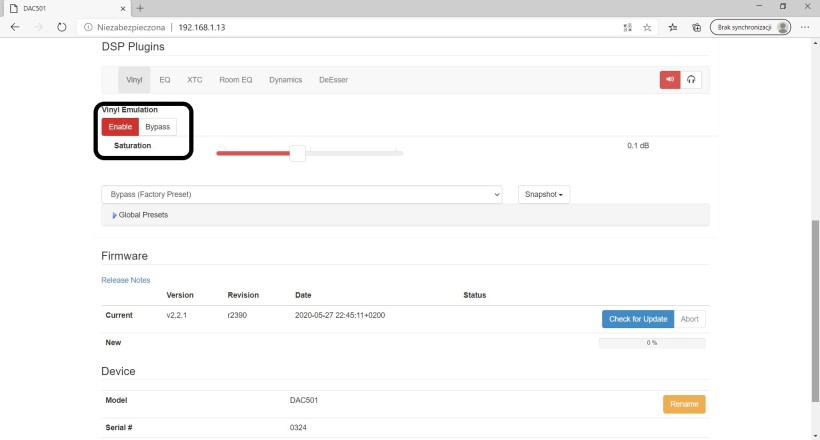Switch to the DeEsser plugin tab
820x440 pixels.
(x=333, y=80)
